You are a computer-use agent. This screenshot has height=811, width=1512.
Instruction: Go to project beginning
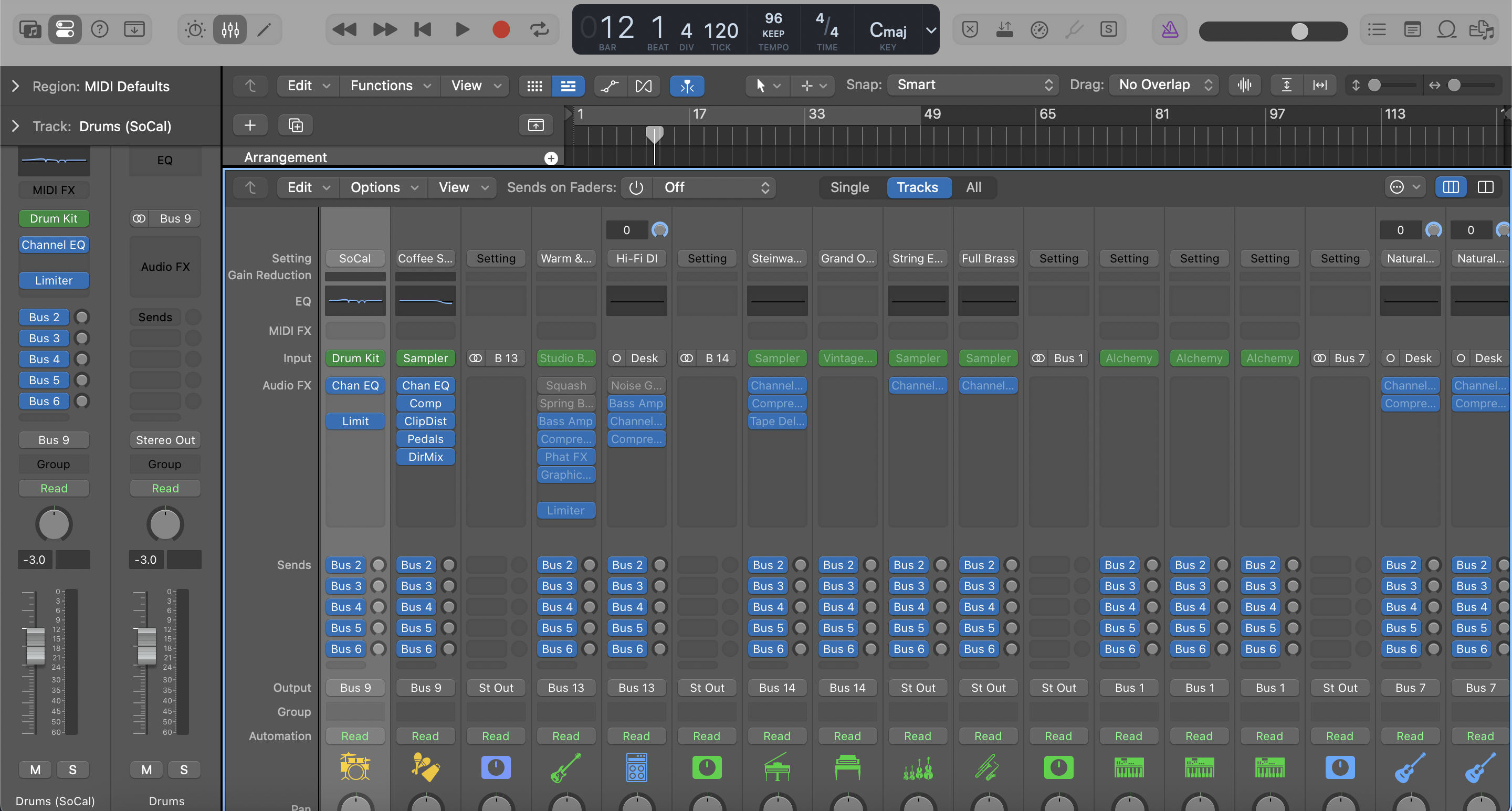(x=423, y=29)
